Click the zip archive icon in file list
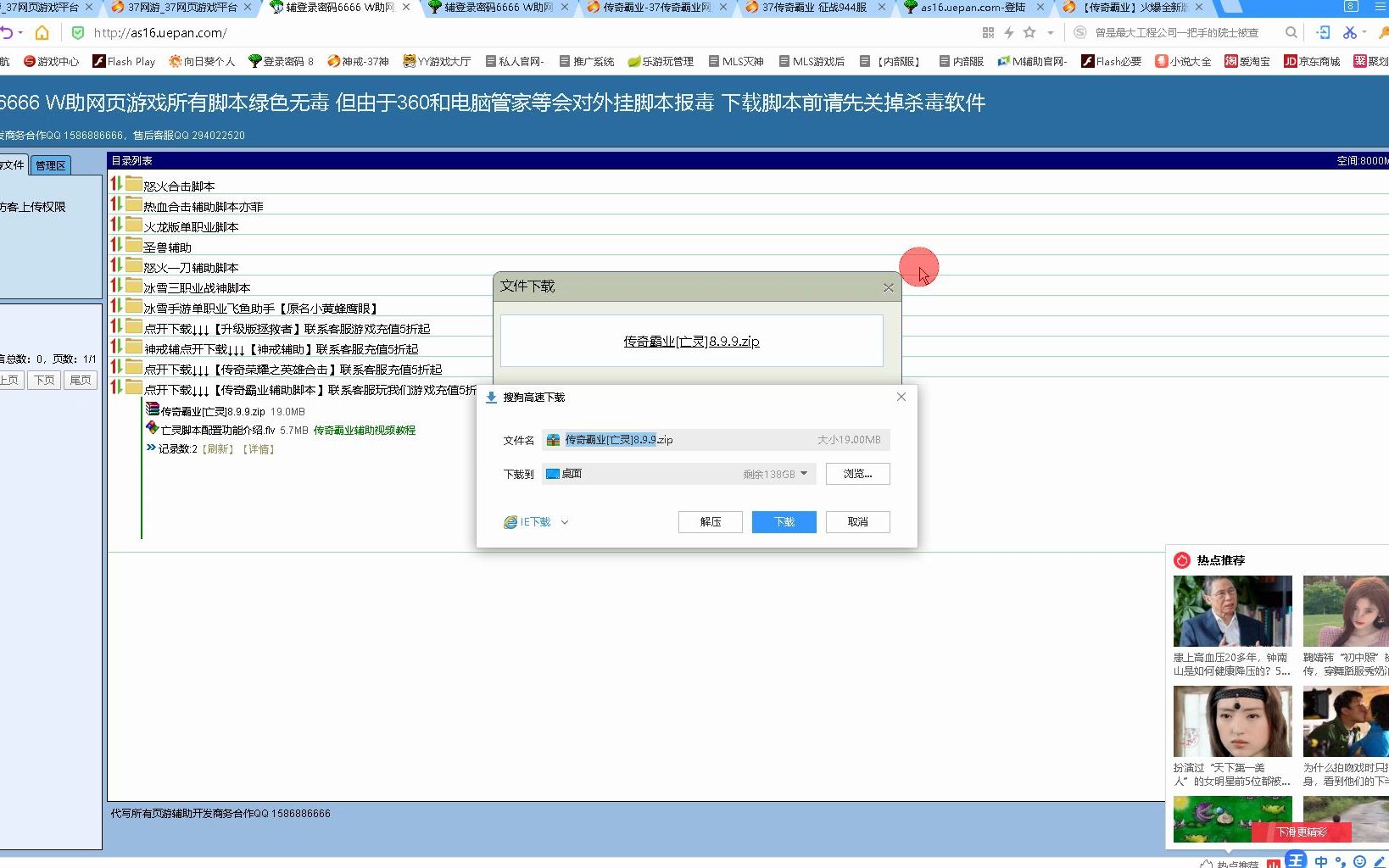Image resolution: width=1389 pixels, height=868 pixels. point(153,409)
